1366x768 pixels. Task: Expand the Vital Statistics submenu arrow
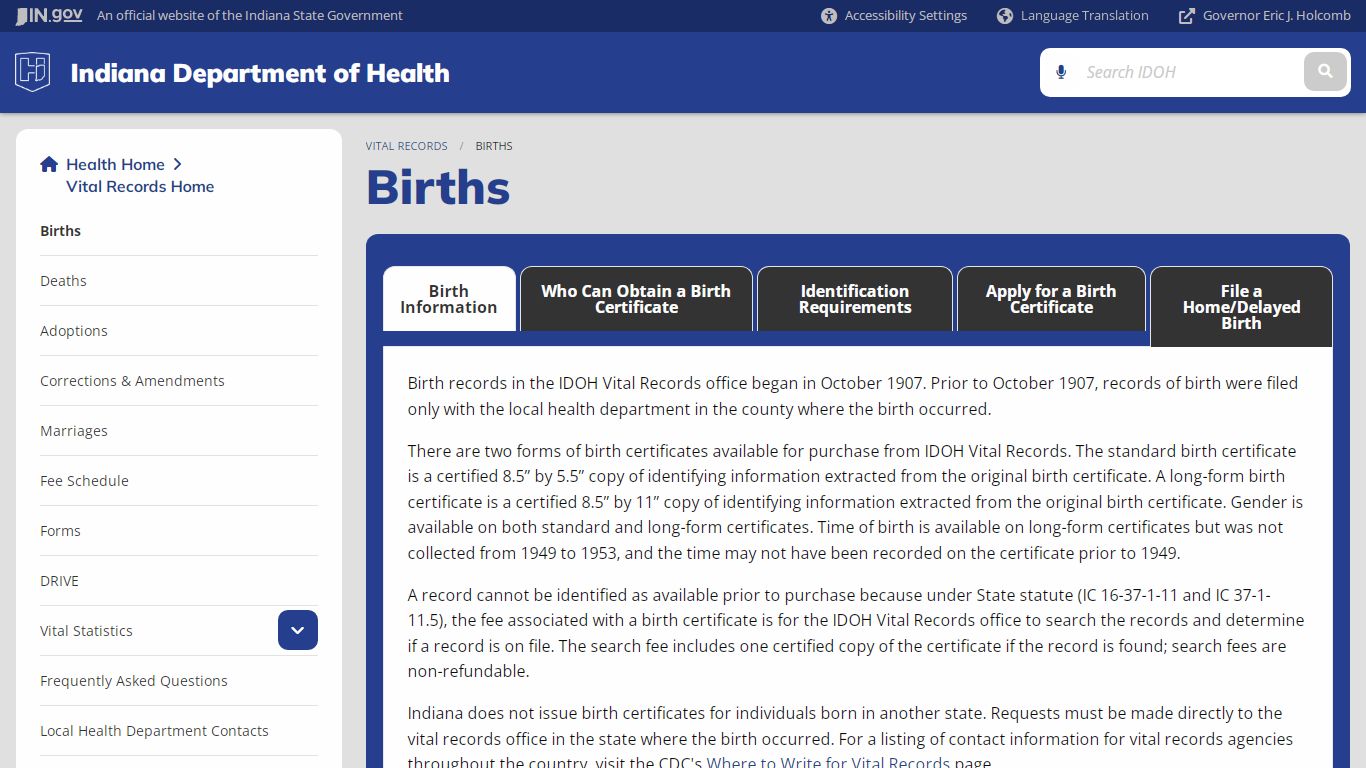pos(298,630)
